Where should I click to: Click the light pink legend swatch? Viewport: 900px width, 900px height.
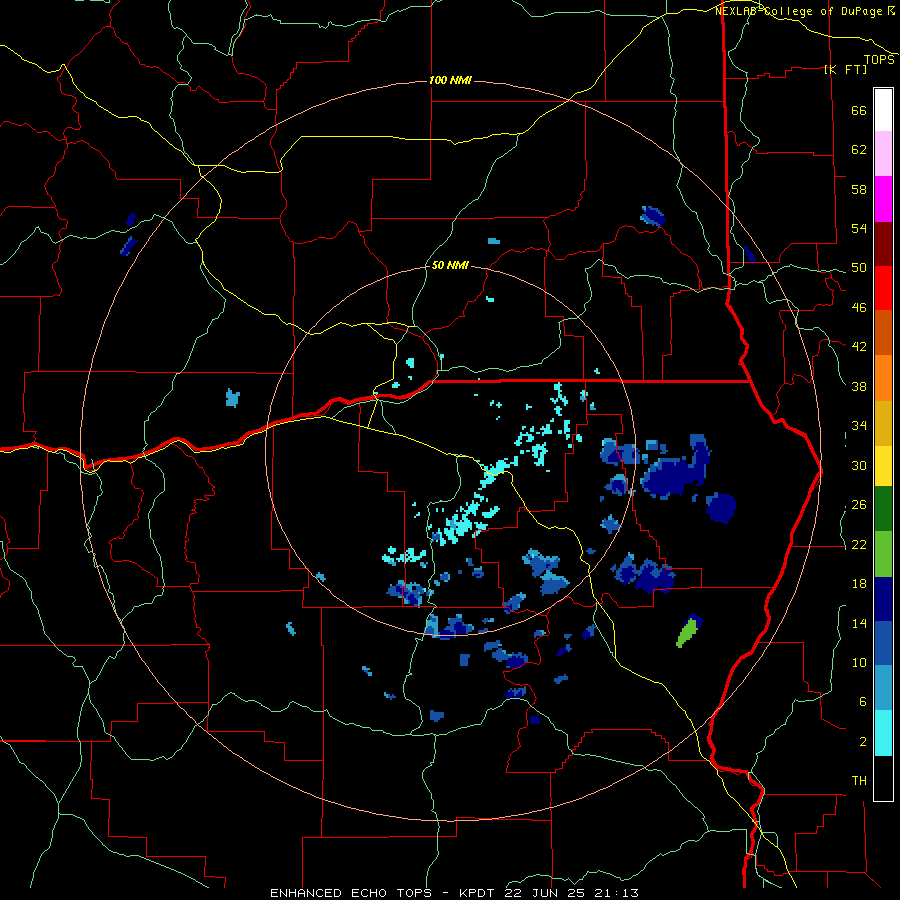(x=883, y=154)
